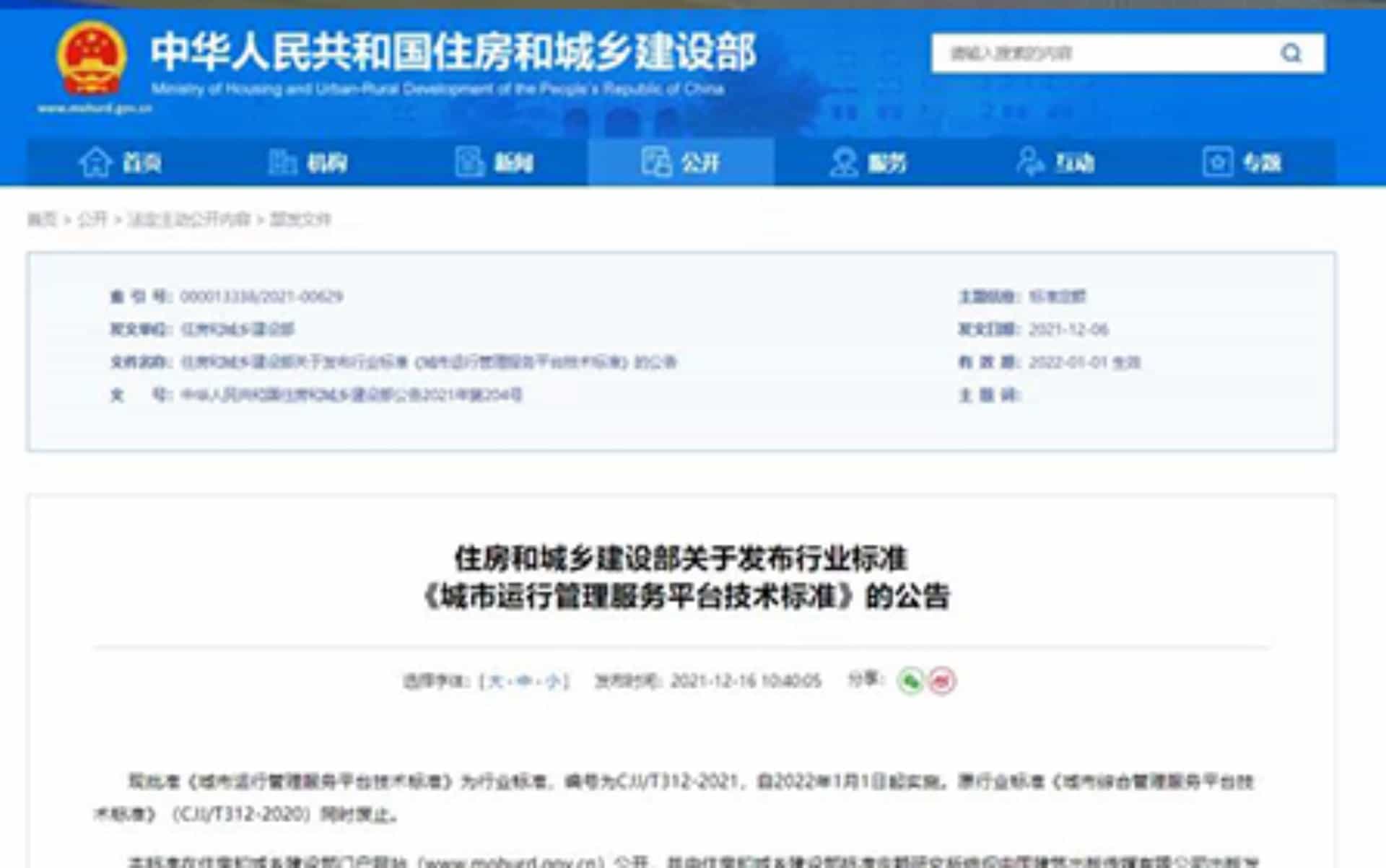Set font size to small (小)
The height and width of the screenshot is (868, 1386).
pyautogui.click(x=552, y=681)
